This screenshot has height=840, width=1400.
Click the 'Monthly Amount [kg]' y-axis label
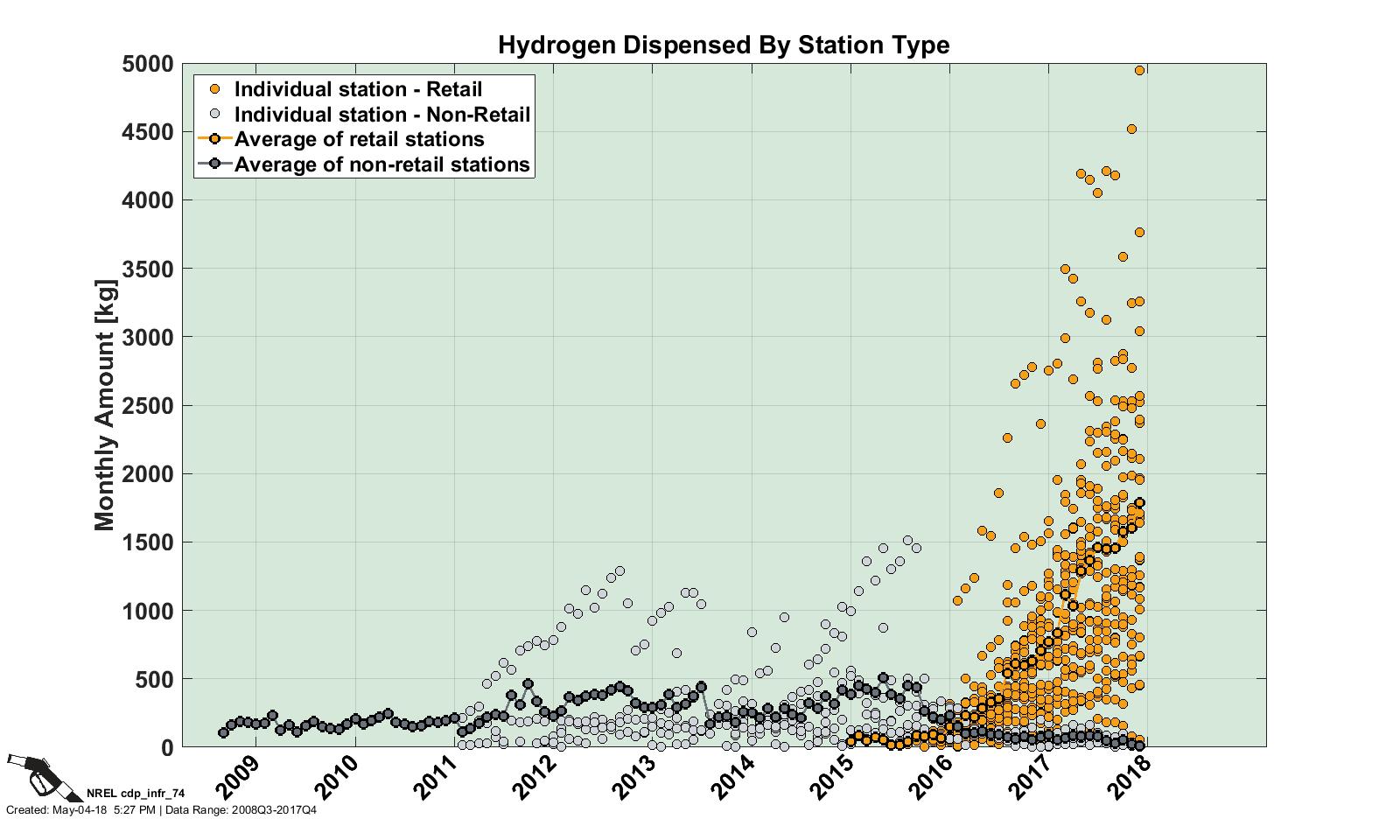click(104, 405)
